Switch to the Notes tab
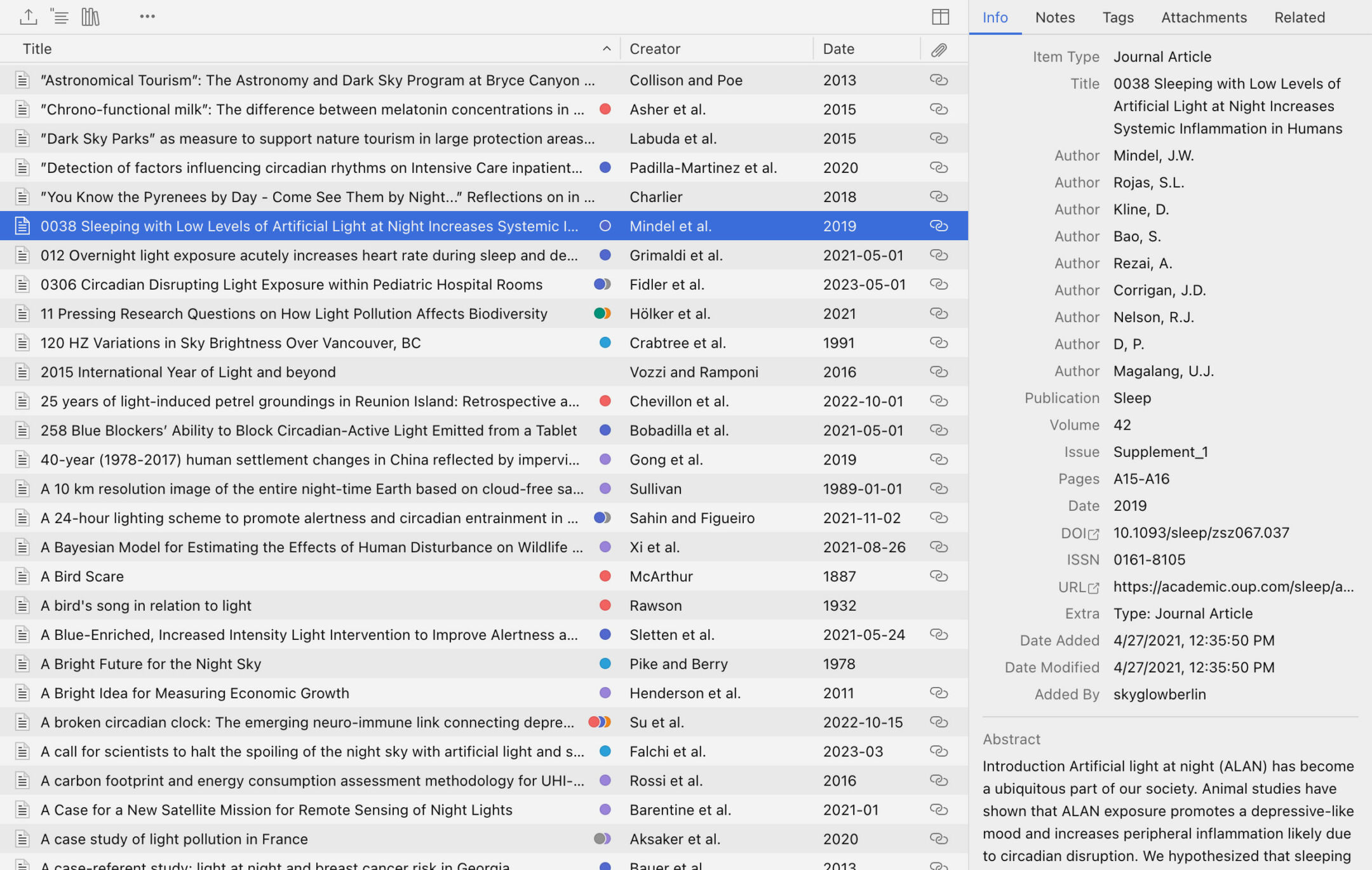This screenshot has width=1372, height=870. (x=1055, y=17)
